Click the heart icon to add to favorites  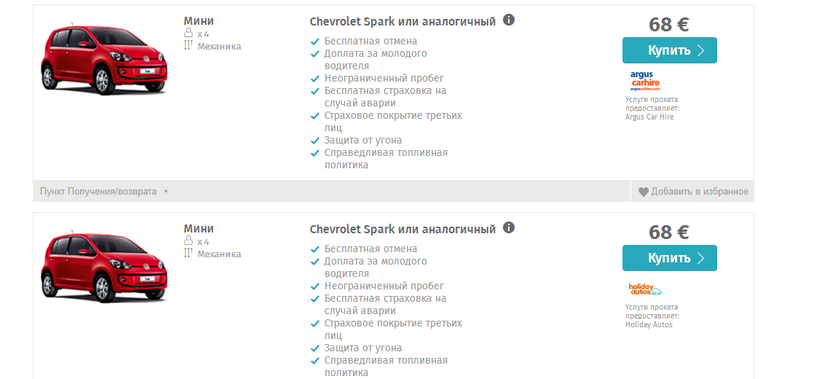(x=643, y=192)
